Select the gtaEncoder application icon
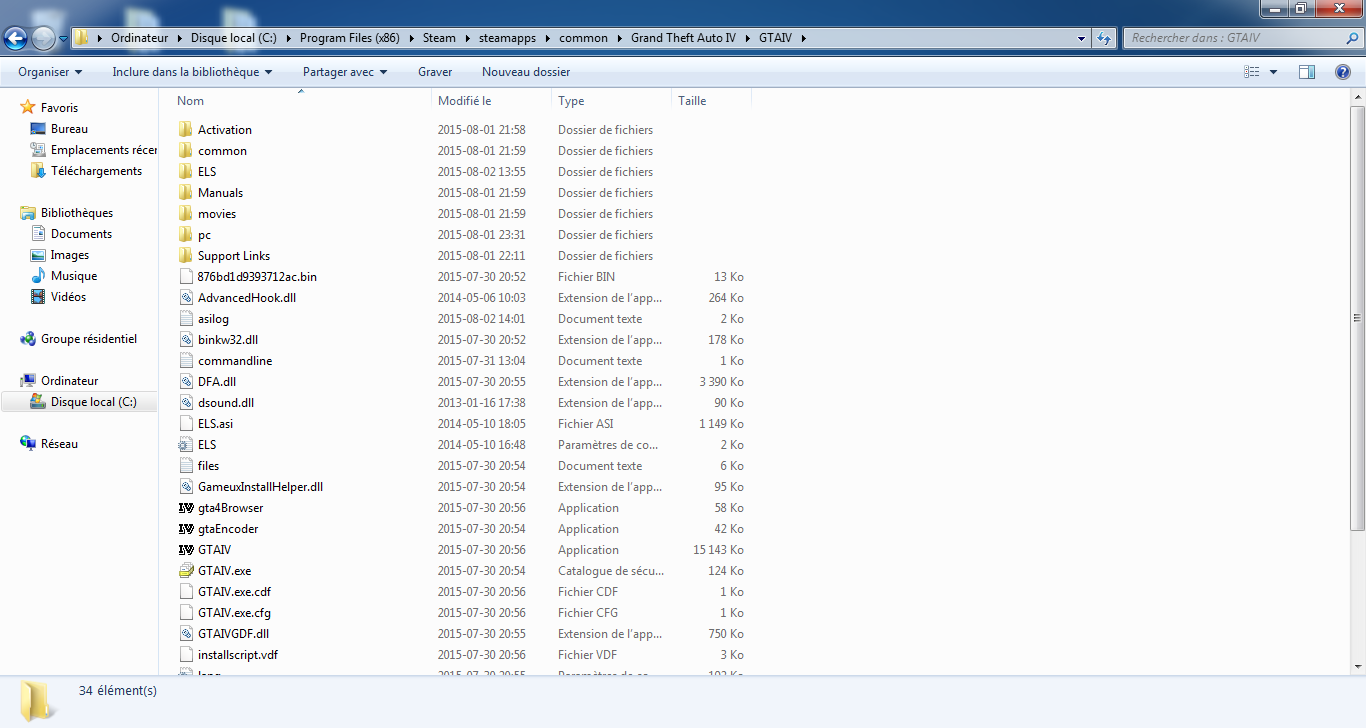The image size is (1366, 728). (x=185, y=529)
